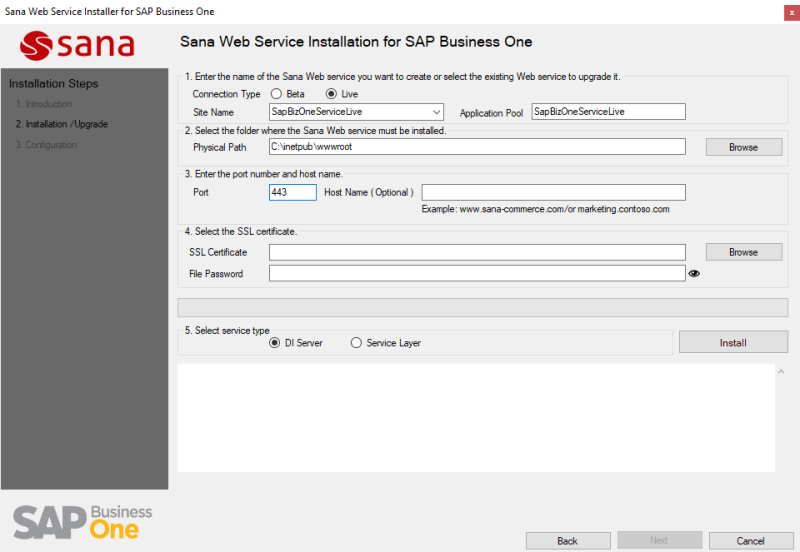Click the Port number field
This screenshot has width=800, height=552.
coord(292,192)
